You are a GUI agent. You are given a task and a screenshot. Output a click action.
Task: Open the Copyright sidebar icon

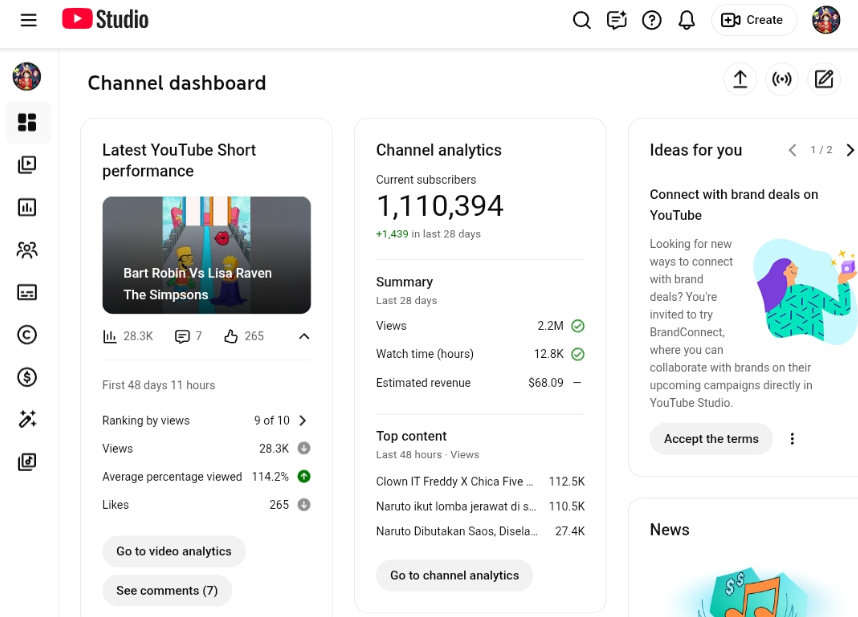[27, 335]
